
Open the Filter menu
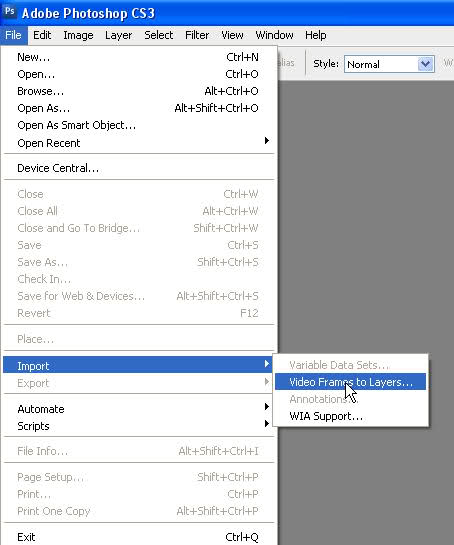(x=197, y=35)
